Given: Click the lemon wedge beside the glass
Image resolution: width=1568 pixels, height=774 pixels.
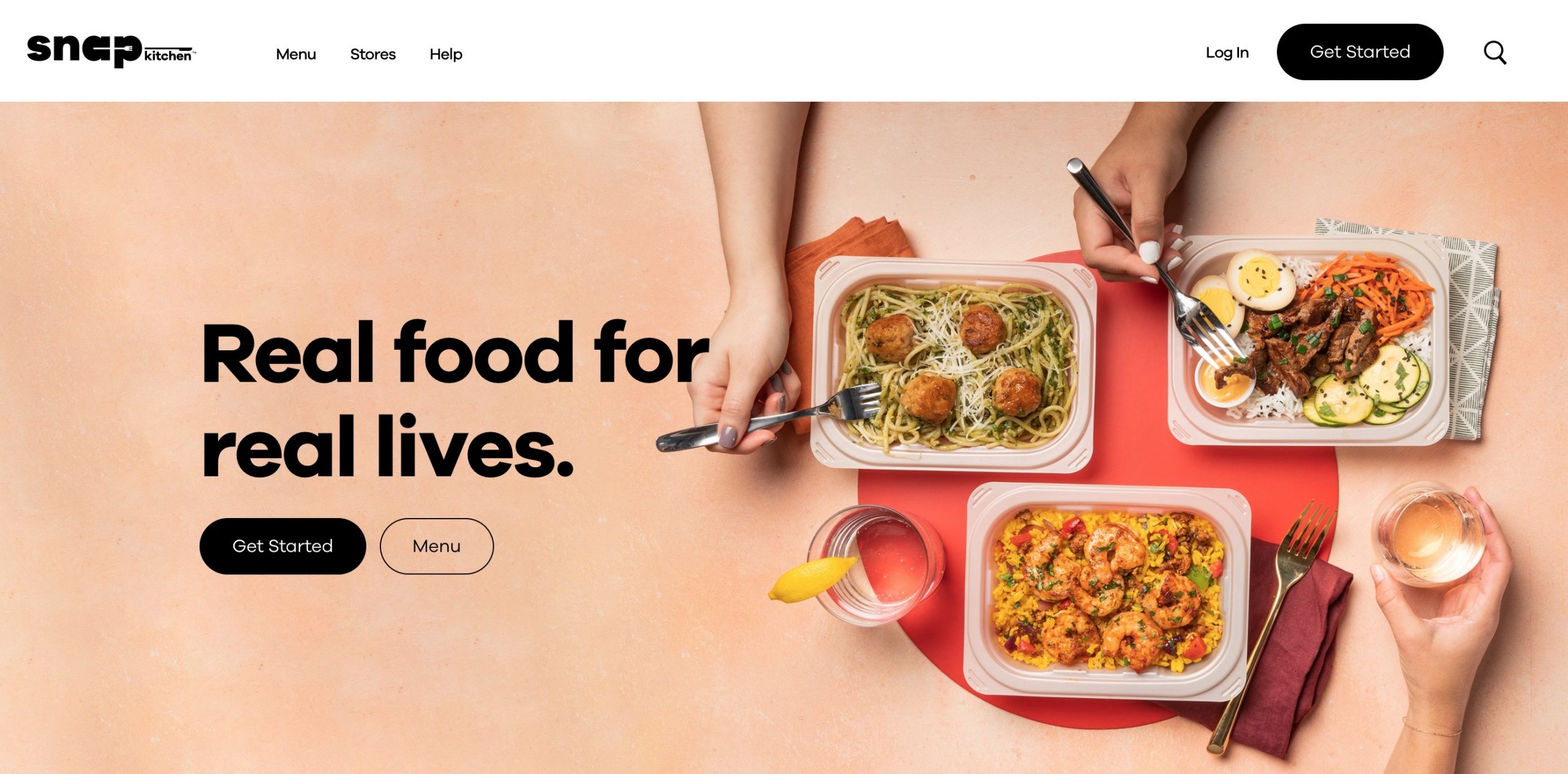Looking at the screenshot, I should click(x=812, y=579).
